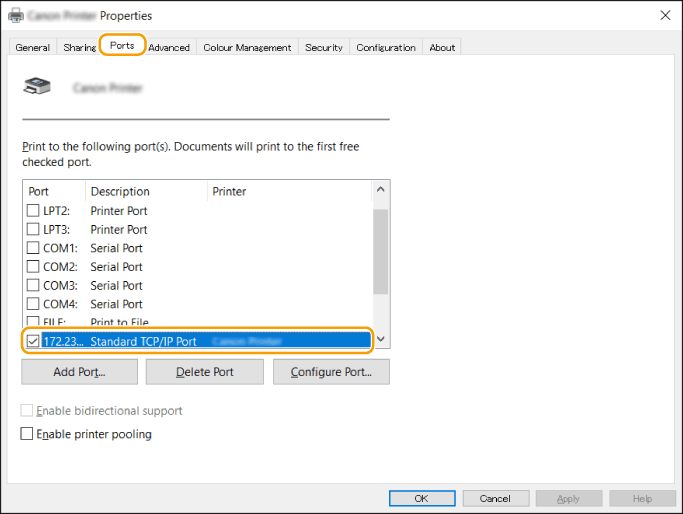This screenshot has width=683, height=514.
Task: Click the Configure Port button
Action: pos(331,372)
